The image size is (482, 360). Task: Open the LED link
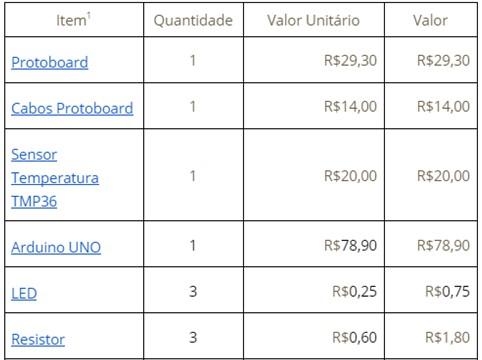[24, 293]
